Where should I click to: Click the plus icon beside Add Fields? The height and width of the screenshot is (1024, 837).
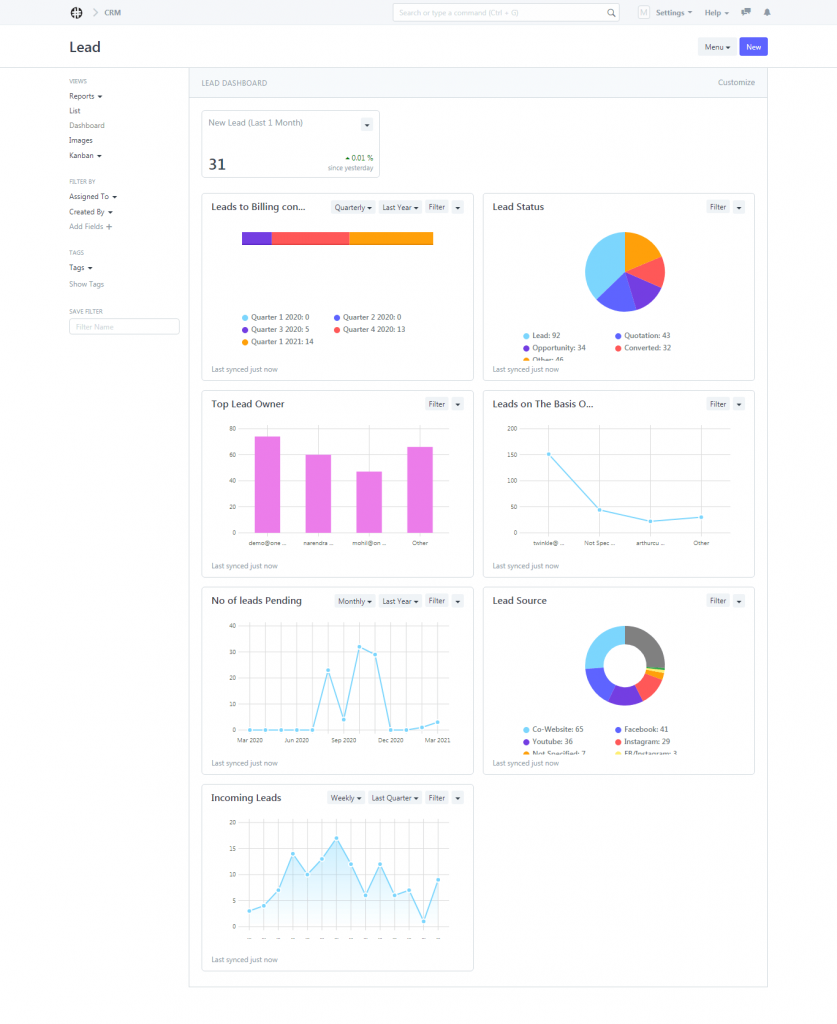point(109,227)
